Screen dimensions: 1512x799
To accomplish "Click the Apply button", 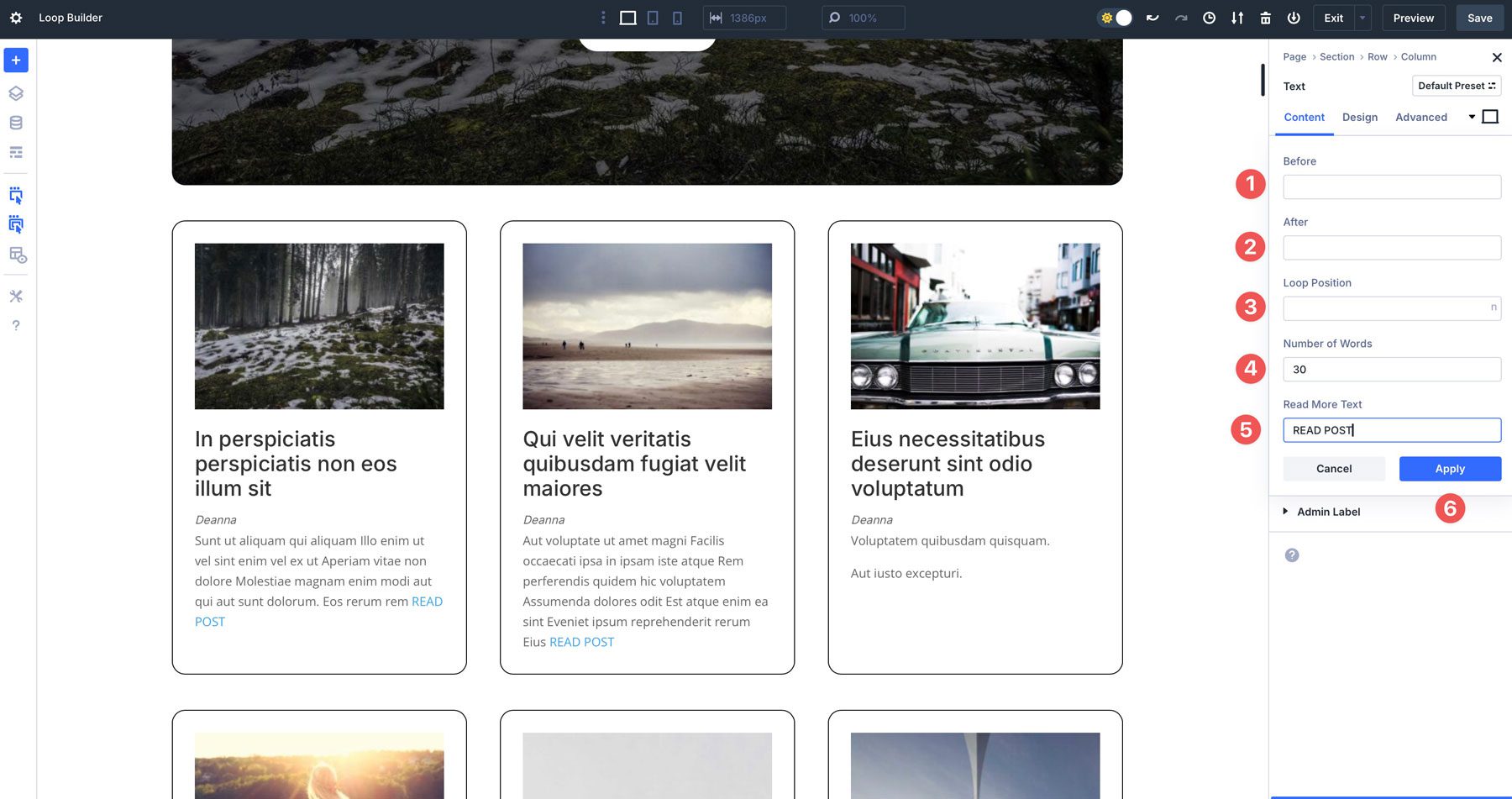I will click(x=1449, y=468).
